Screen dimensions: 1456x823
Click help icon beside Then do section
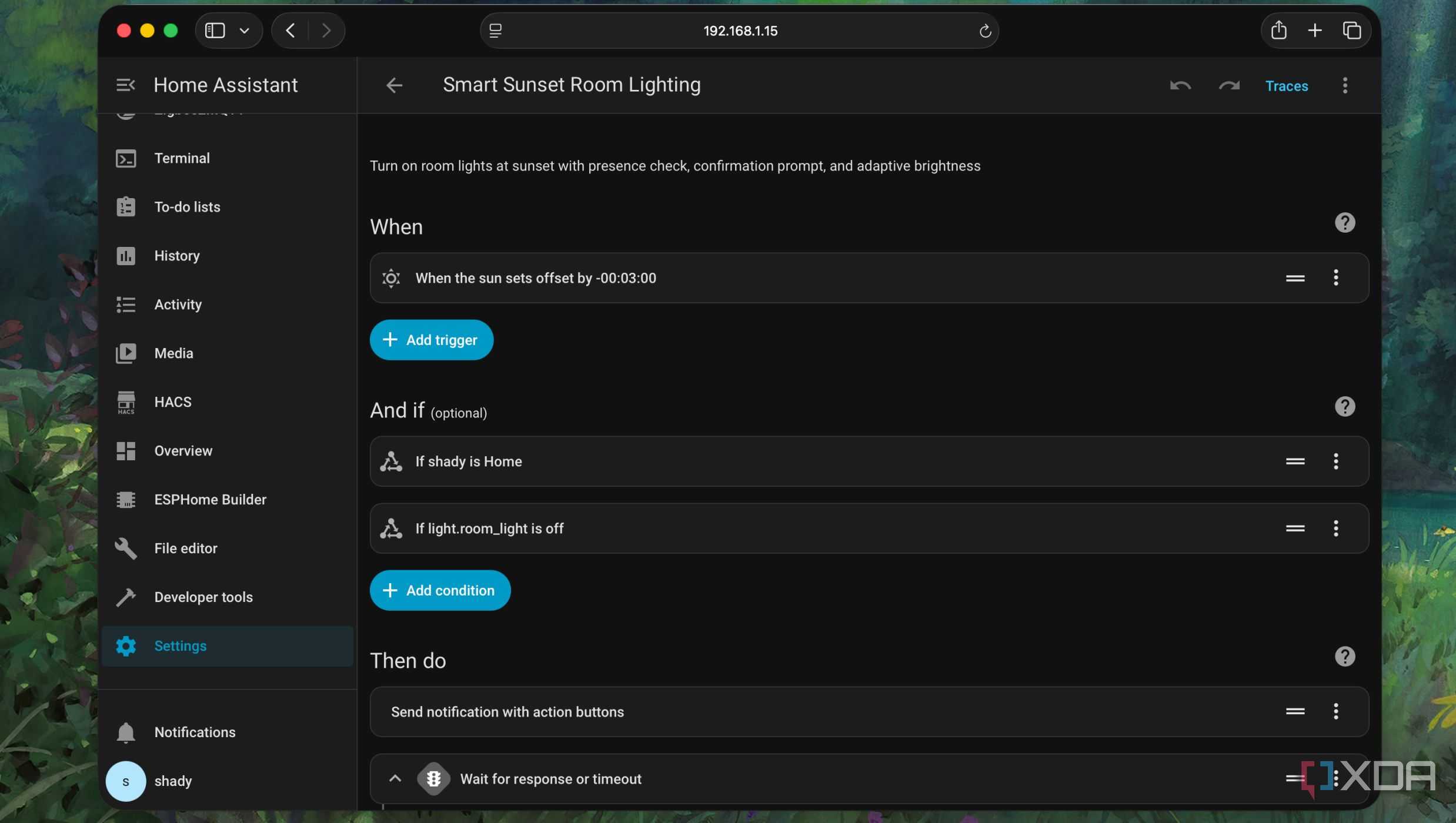[1344, 657]
